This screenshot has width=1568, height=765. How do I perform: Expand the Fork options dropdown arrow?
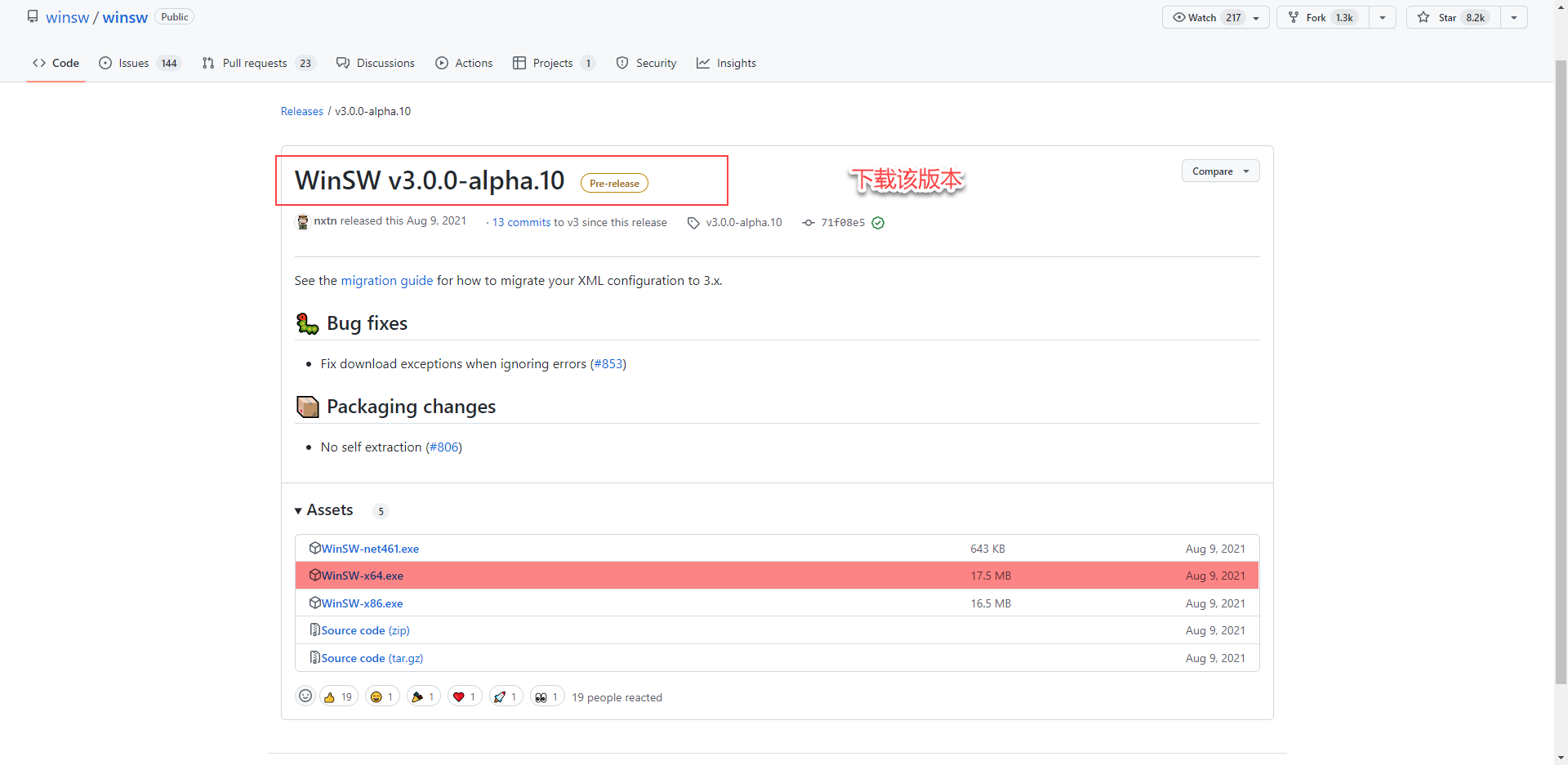pyautogui.click(x=1383, y=17)
